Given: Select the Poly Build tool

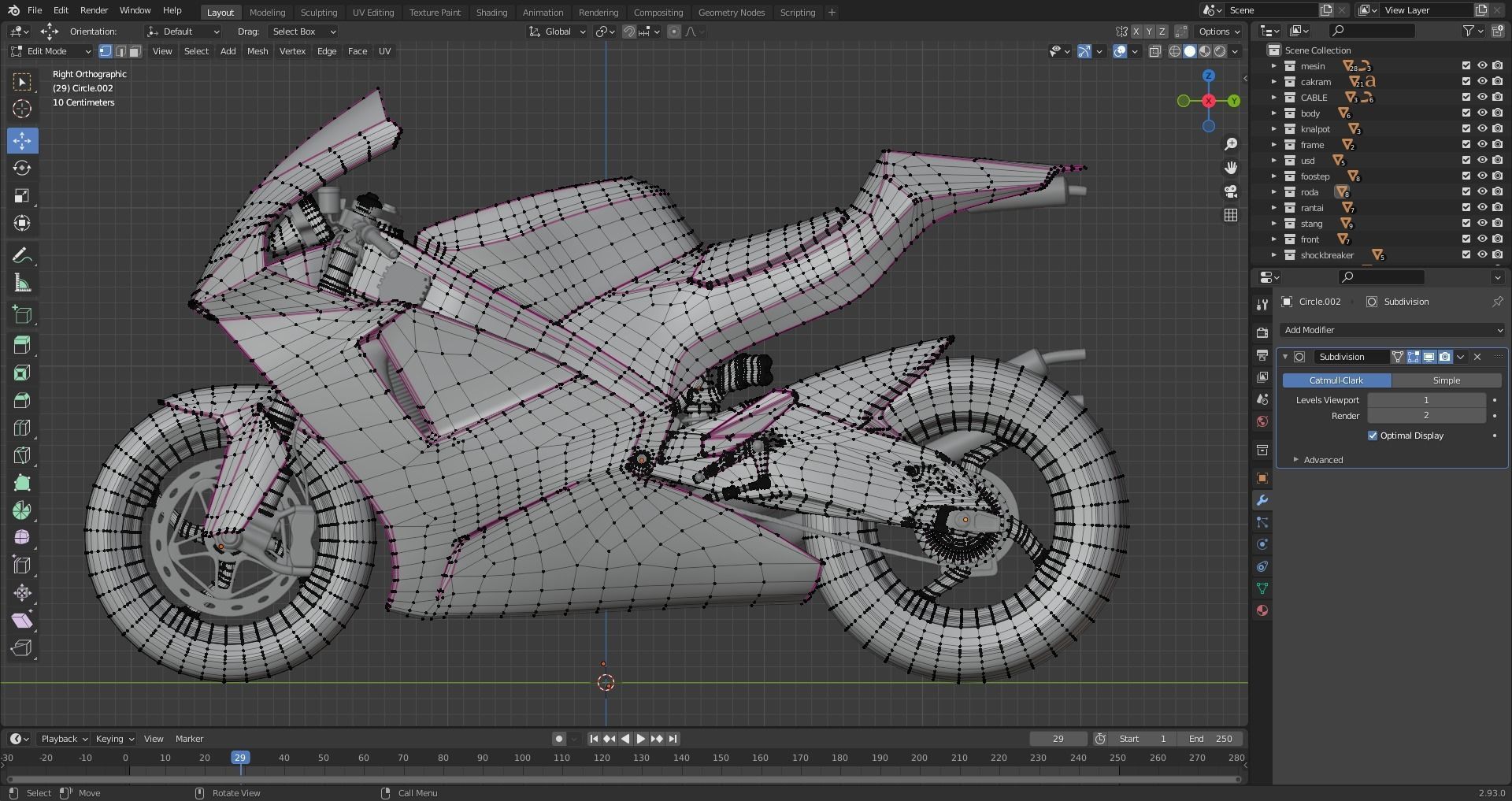Looking at the screenshot, I should pyautogui.click(x=22, y=483).
